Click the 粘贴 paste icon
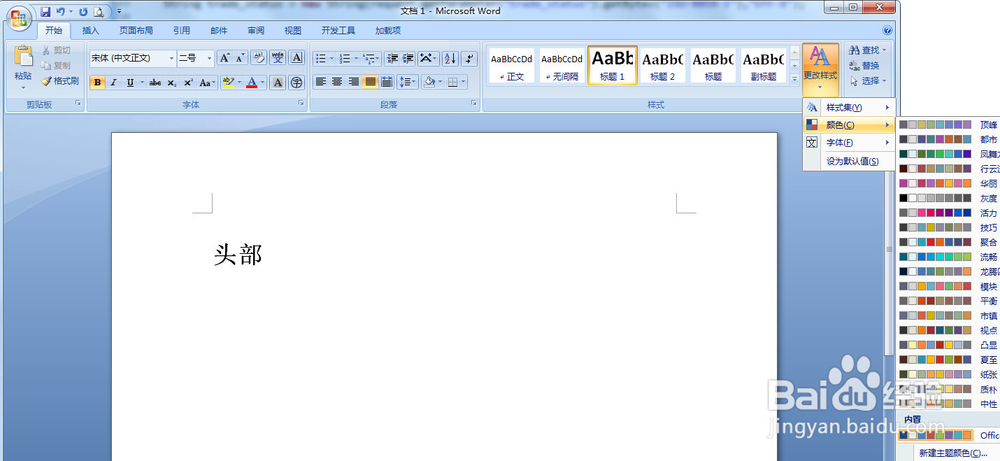 [x=24, y=55]
